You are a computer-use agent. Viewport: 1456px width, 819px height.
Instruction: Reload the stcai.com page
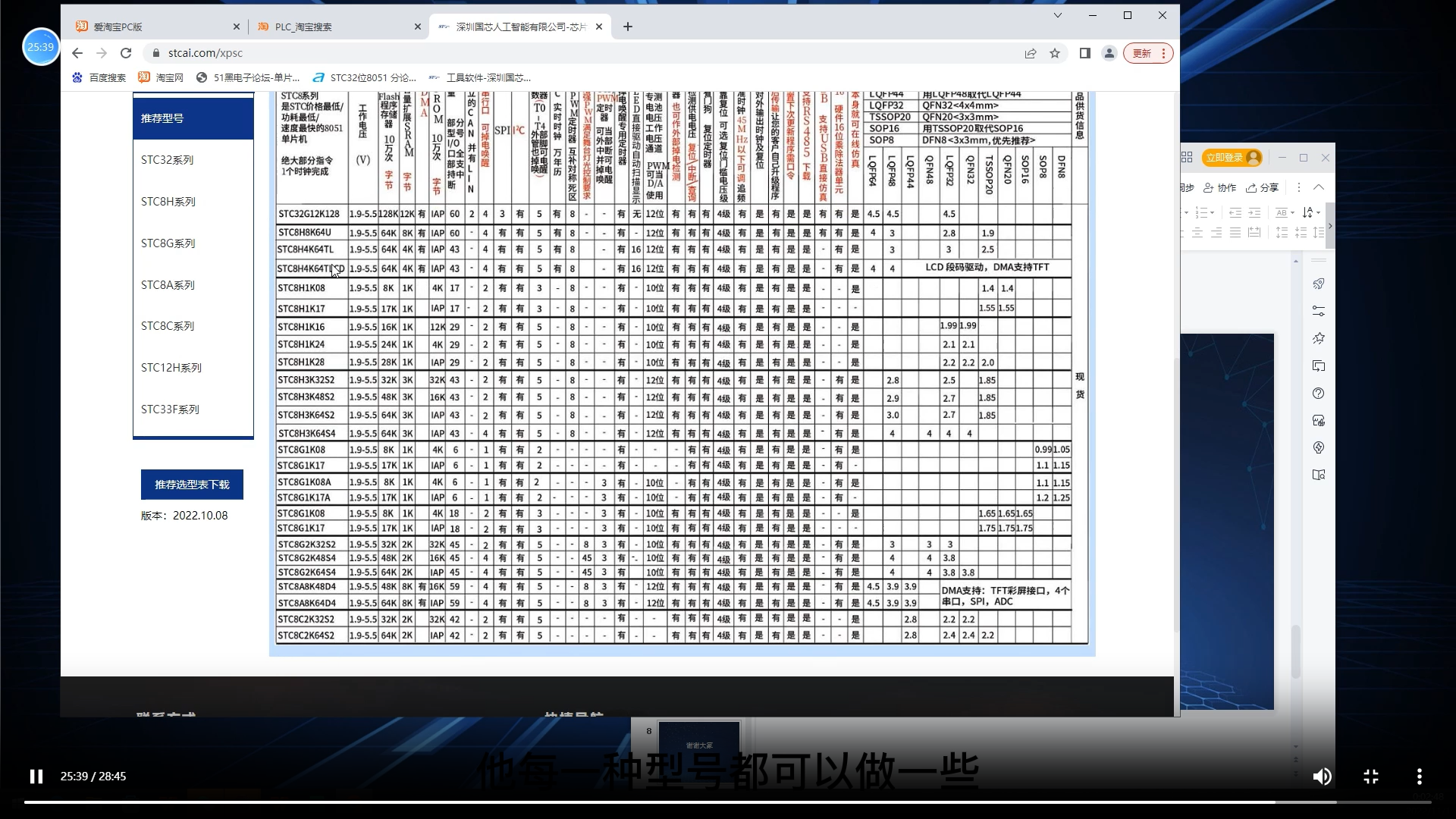(126, 53)
